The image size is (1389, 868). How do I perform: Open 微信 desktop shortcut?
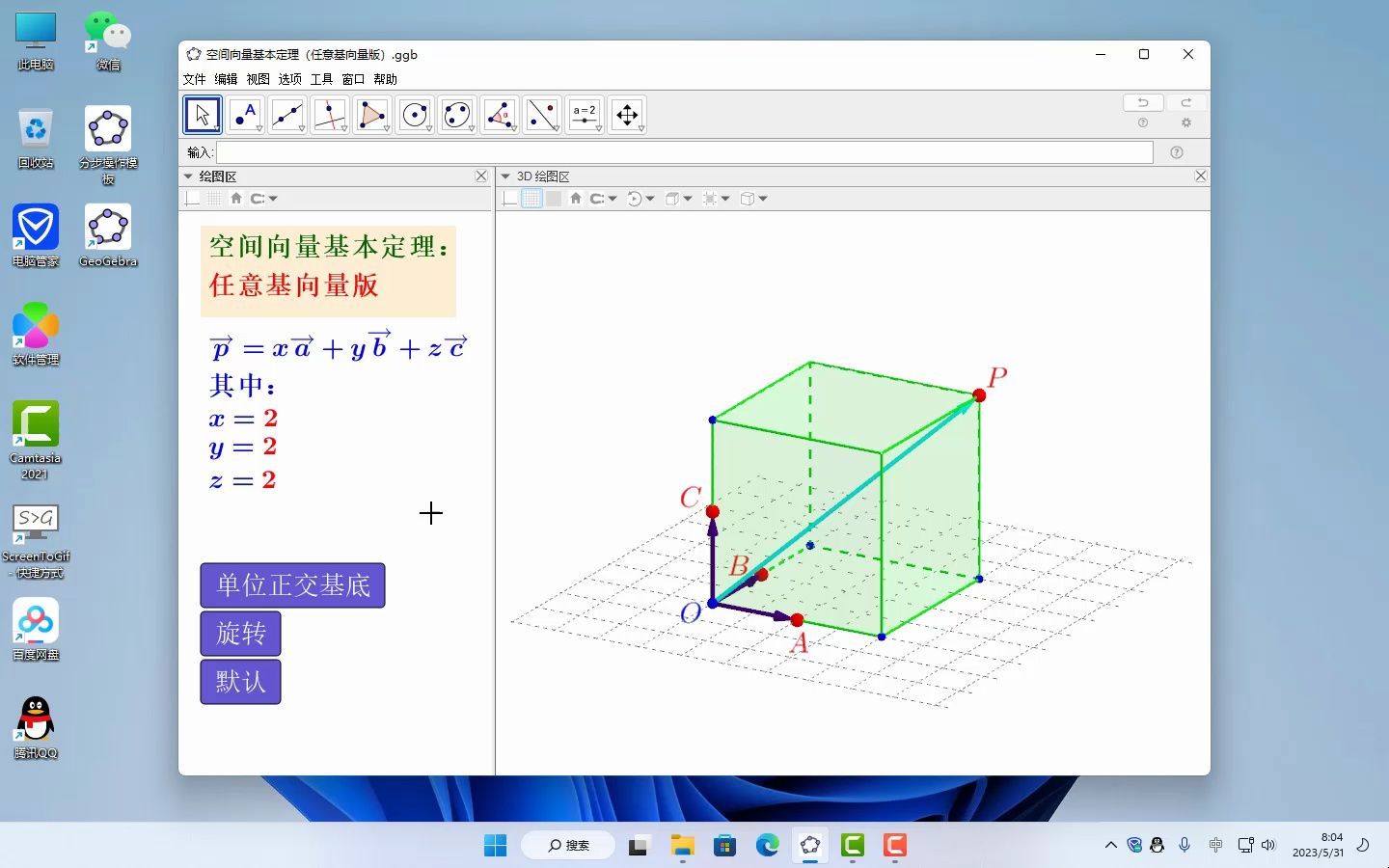click(108, 41)
